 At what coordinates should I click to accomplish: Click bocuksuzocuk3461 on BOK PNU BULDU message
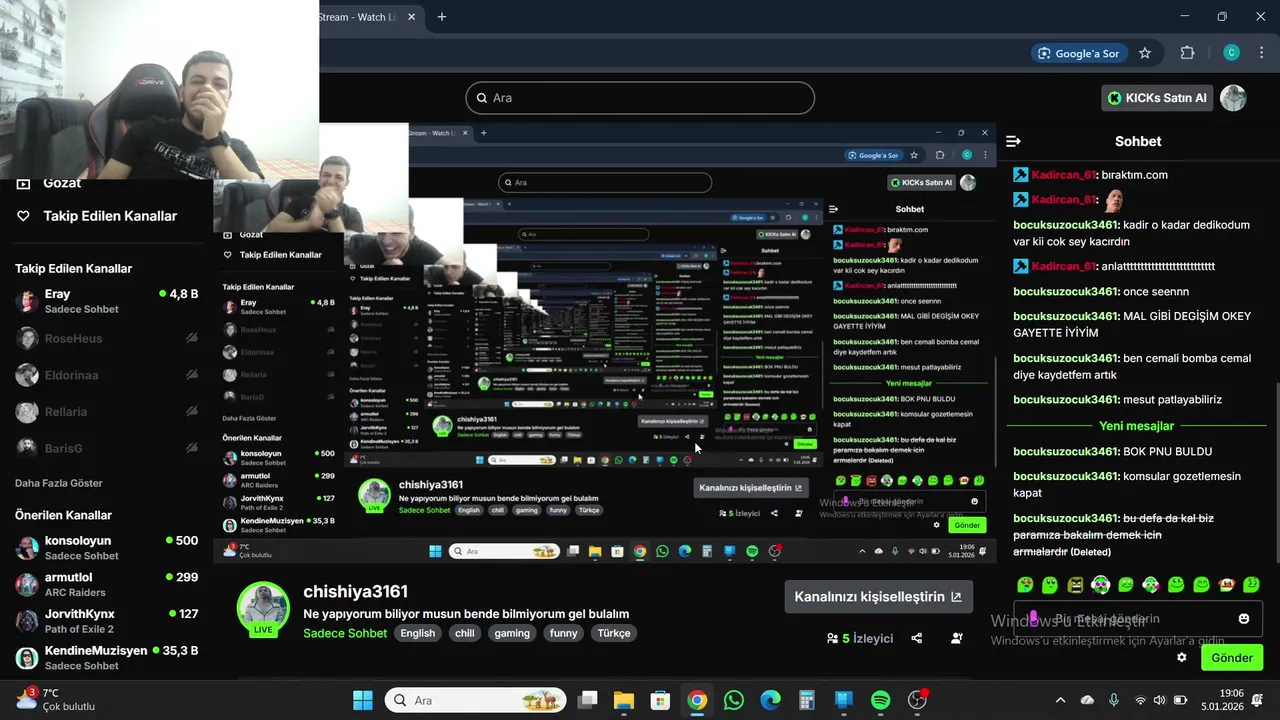pyautogui.click(x=1066, y=451)
